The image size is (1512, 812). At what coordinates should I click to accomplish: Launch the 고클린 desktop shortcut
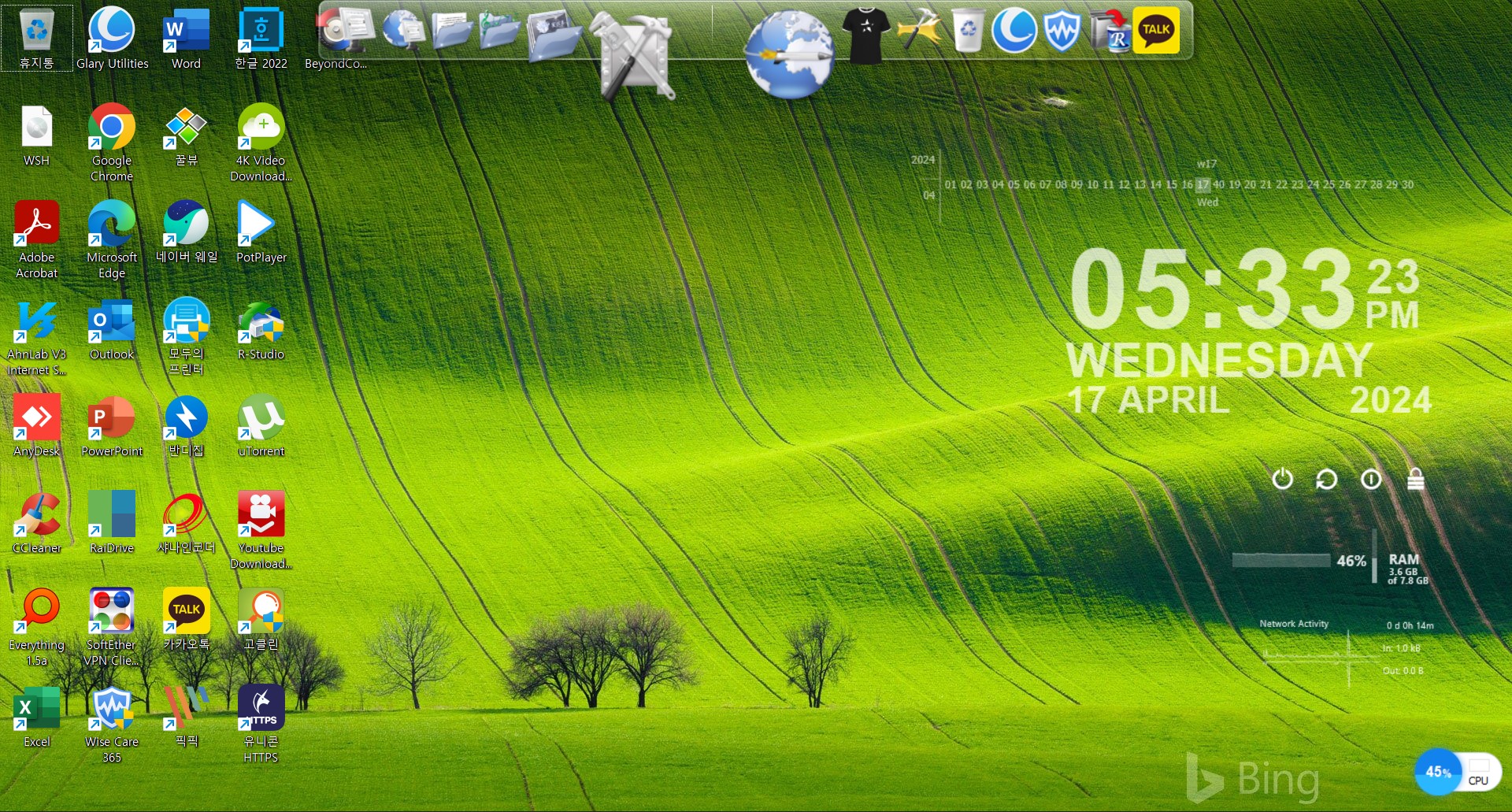tap(261, 620)
